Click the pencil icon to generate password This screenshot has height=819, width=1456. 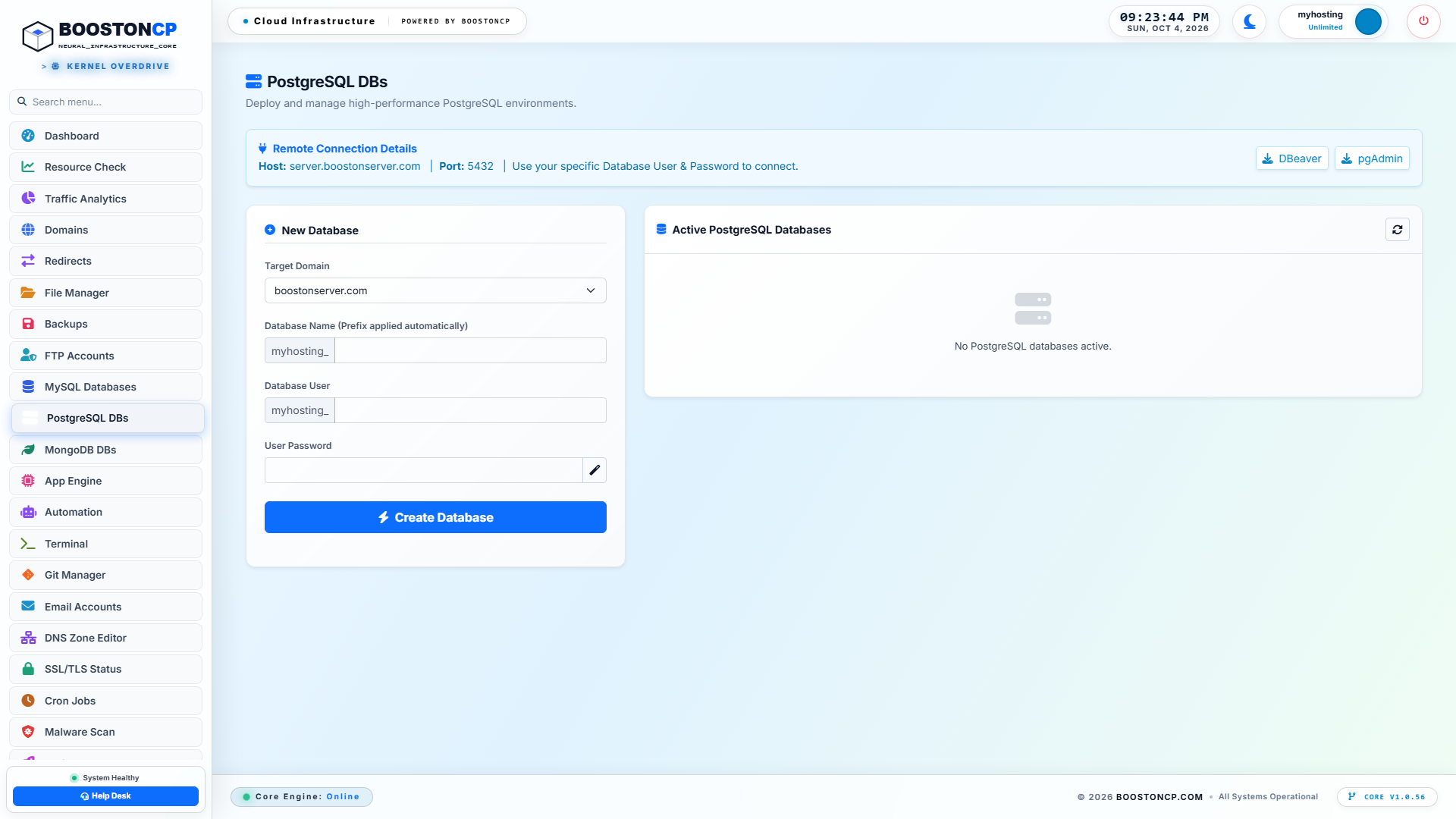595,470
